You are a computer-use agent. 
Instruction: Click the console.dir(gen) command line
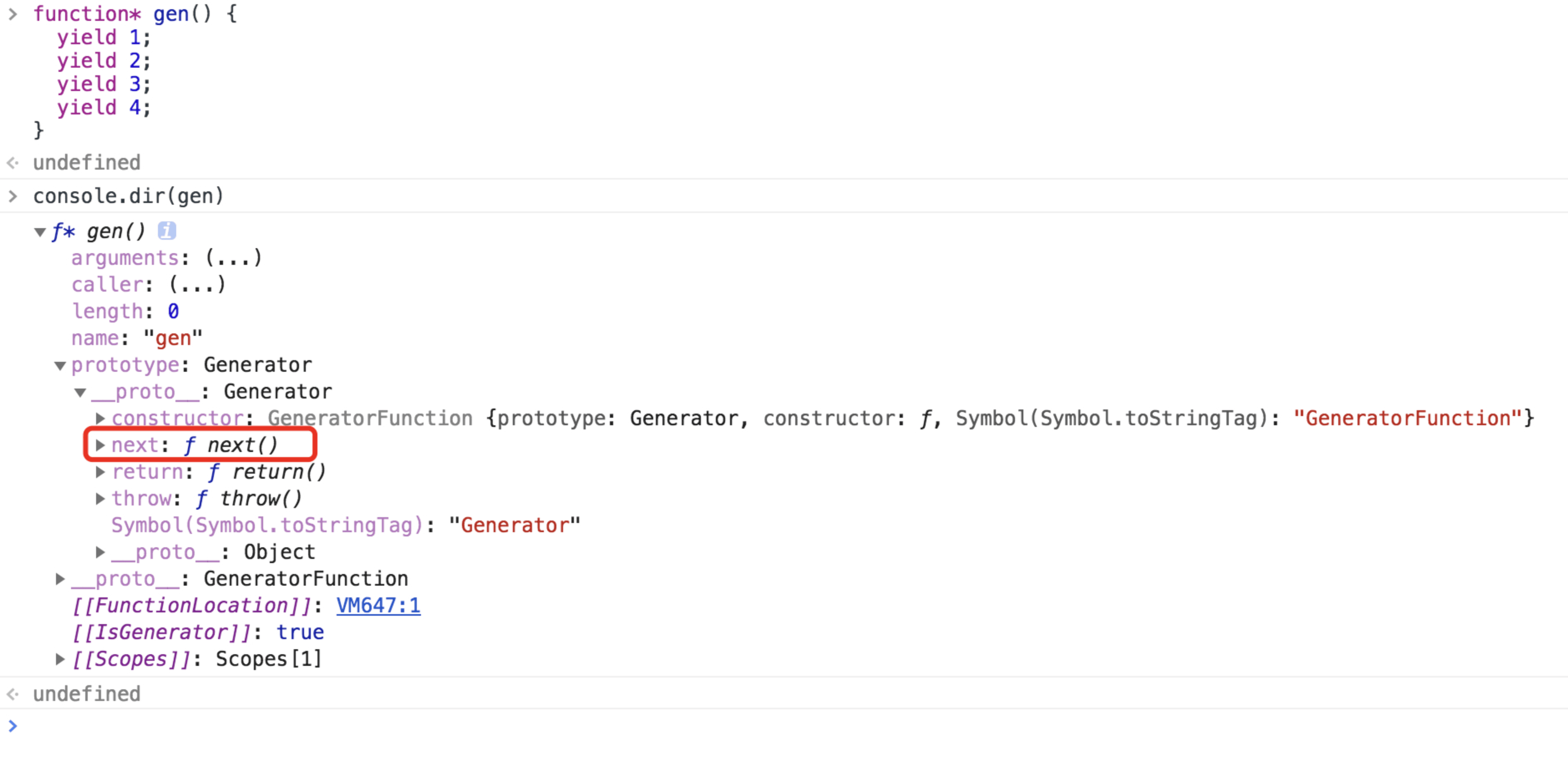click(128, 196)
